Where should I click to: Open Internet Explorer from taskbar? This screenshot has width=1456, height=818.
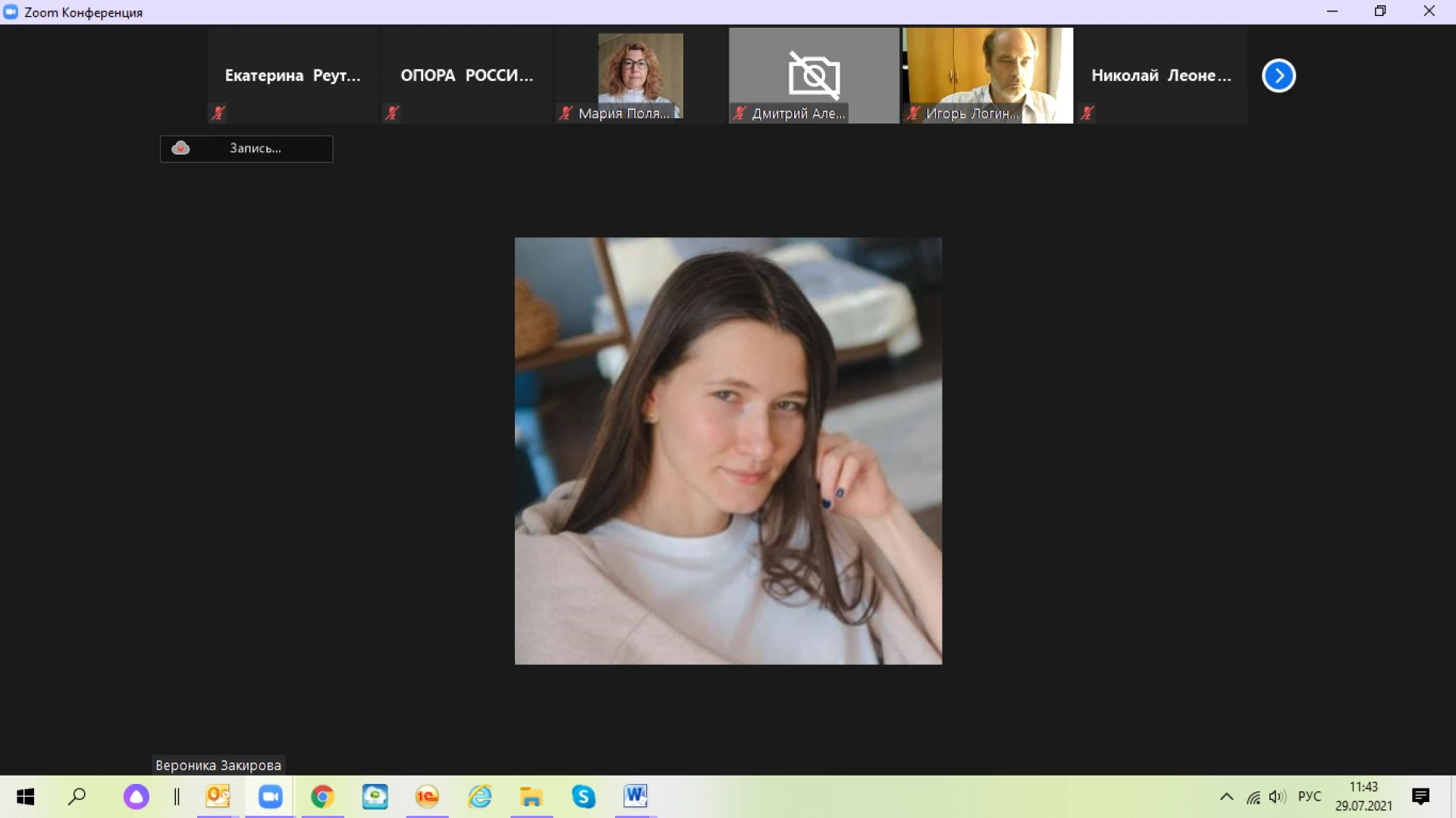[479, 797]
